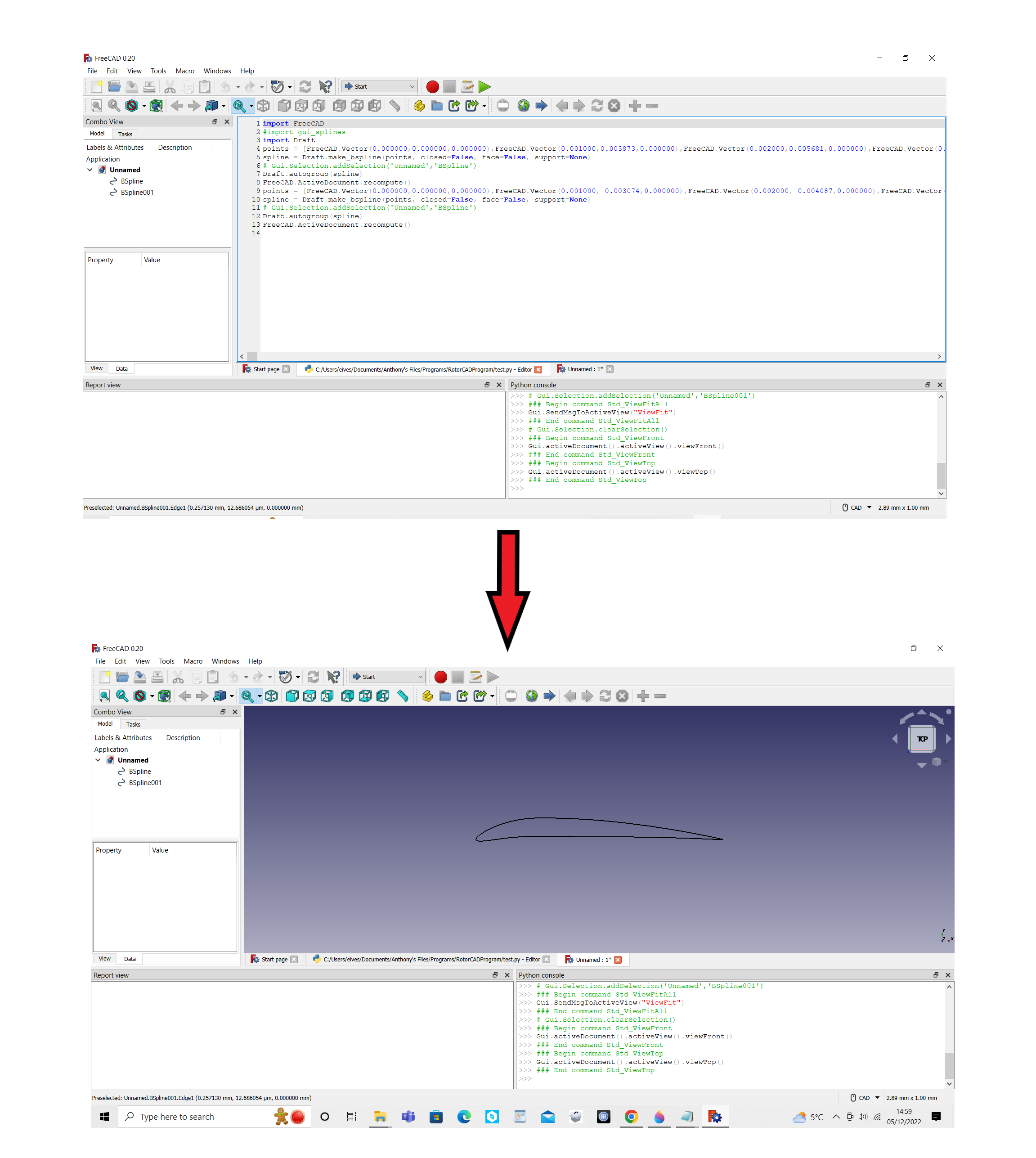Close the test.py Editor tab in upper window
The width and height of the screenshot is (1036, 1158).
(x=538, y=369)
